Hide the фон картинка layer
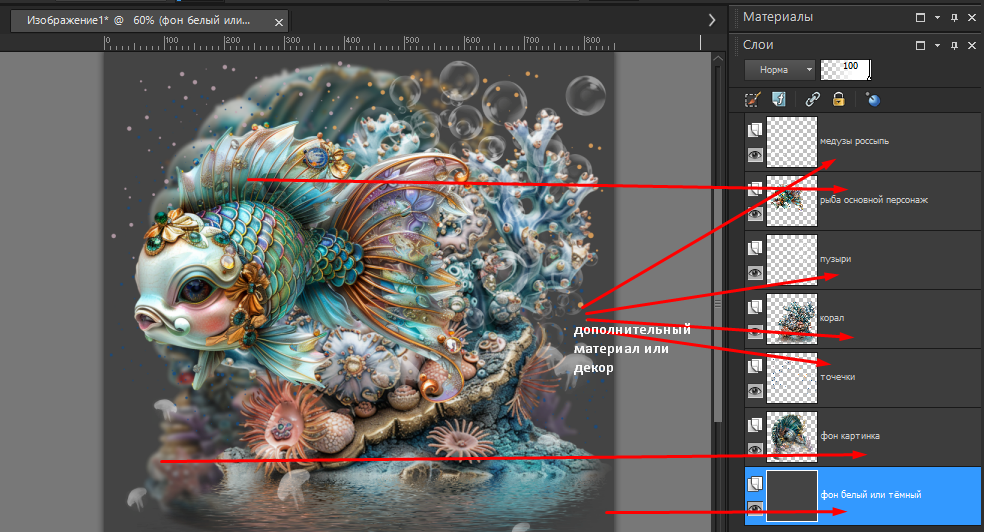 click(x=756, y=449)
